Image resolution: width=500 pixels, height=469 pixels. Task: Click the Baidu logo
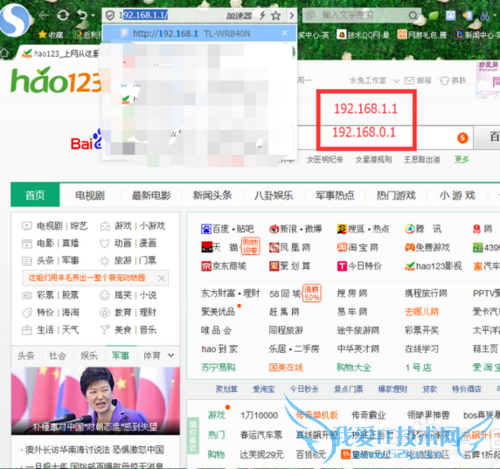coord(86,140)
